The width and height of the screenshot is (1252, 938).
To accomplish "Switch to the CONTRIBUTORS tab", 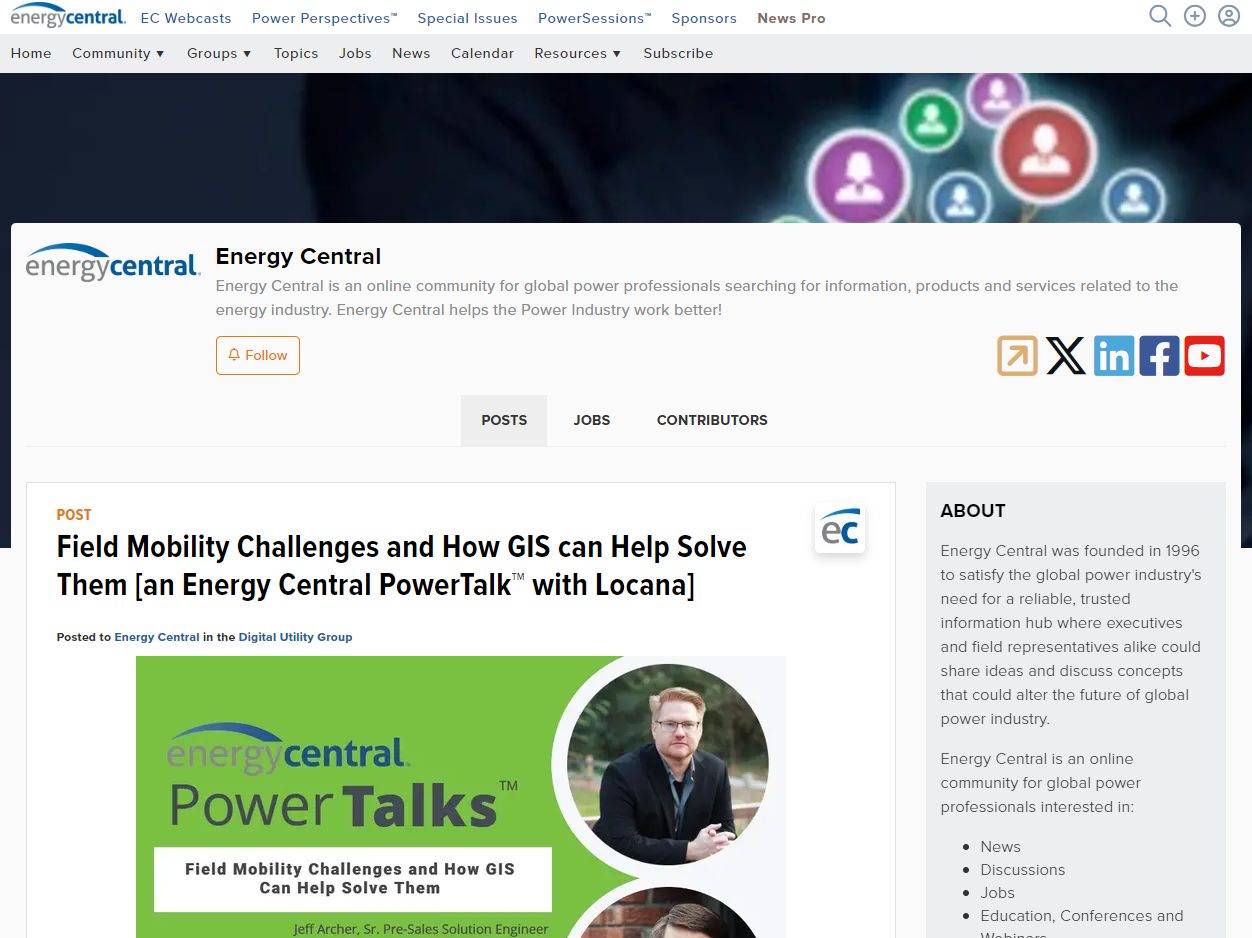I will 712,420.
